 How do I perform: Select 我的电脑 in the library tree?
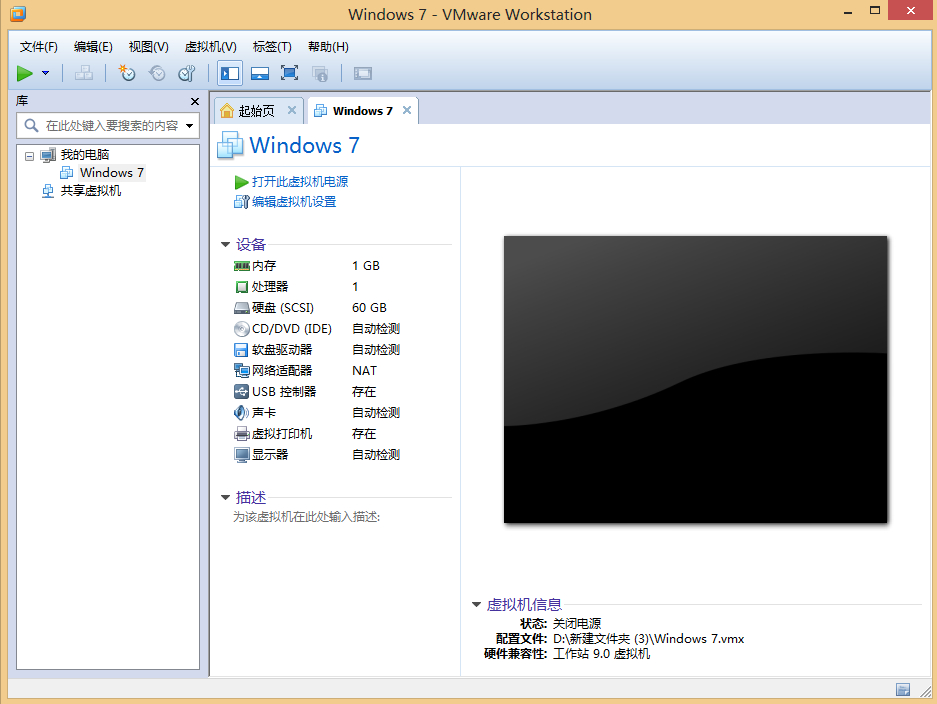tap(85, 155)
